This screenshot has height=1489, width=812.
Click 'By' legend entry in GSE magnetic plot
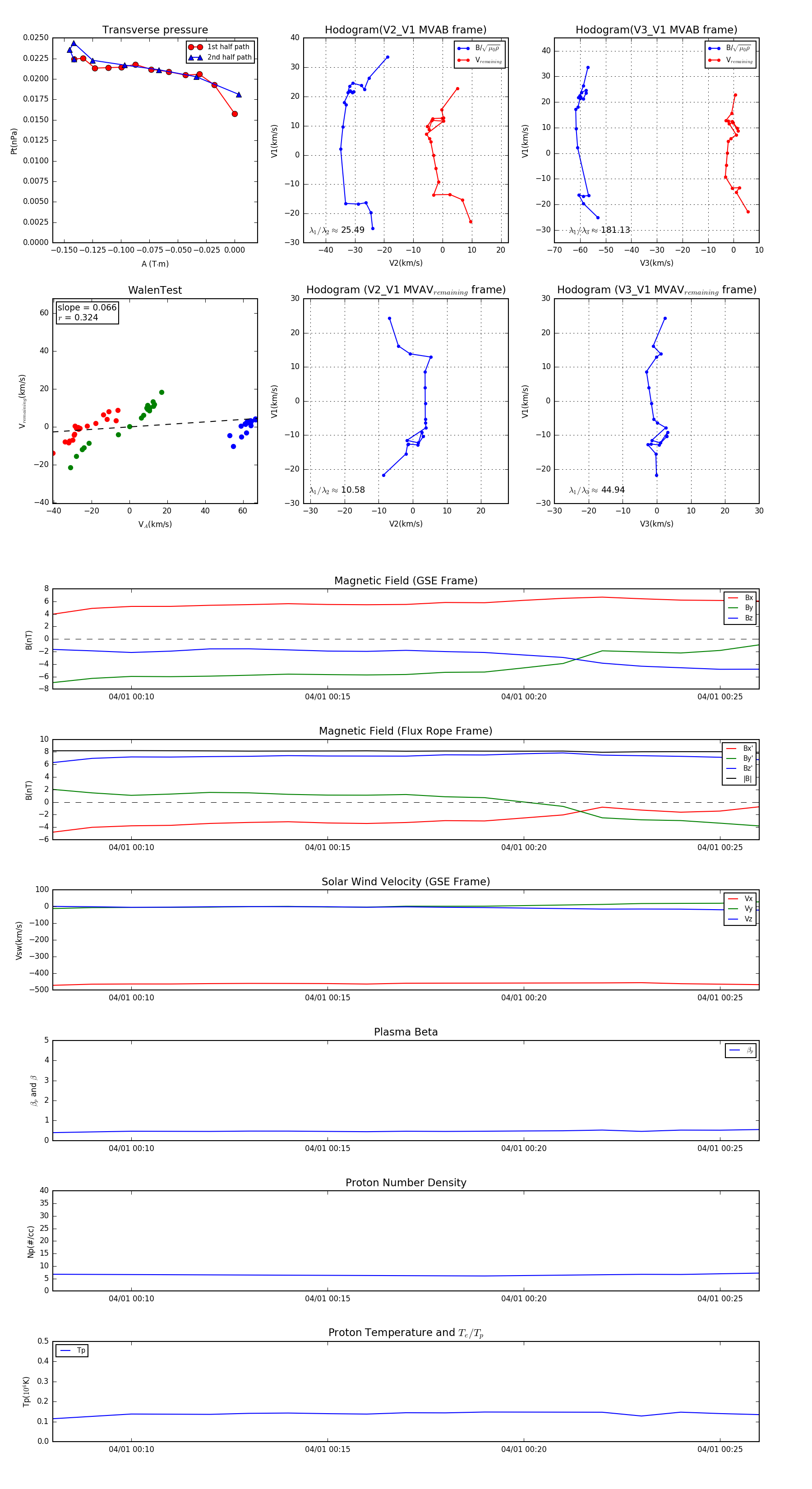click(x=740, y=607)
